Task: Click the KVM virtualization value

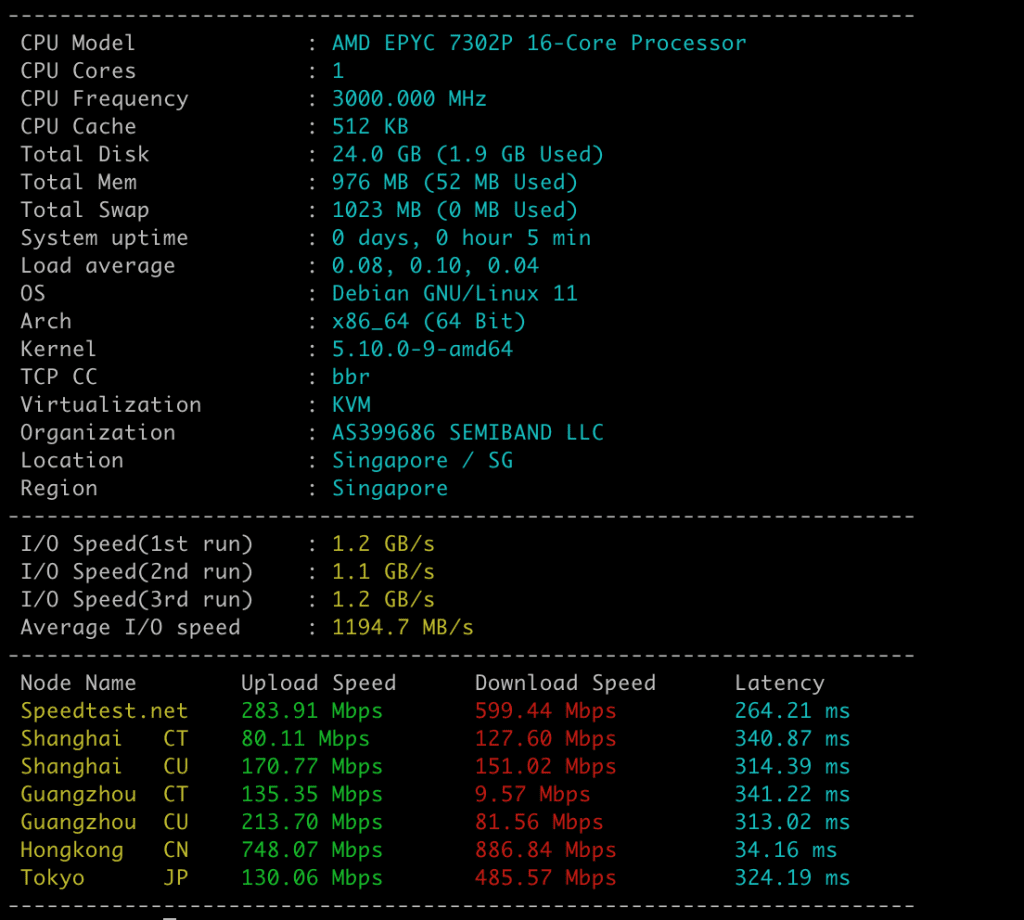Action: [x=351, y=405]
